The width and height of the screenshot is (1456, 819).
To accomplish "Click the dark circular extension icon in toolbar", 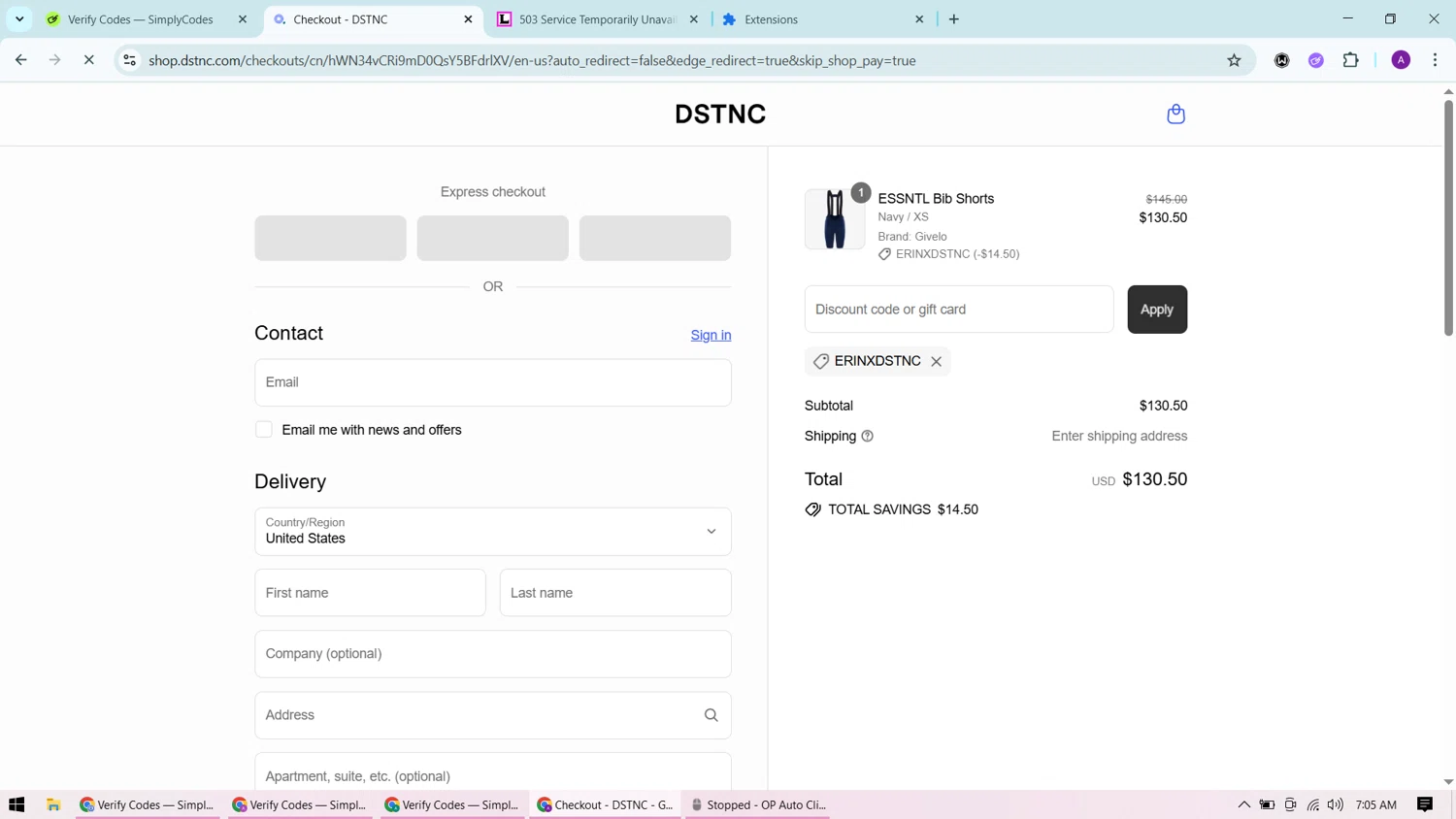I will [x=1282, y=60].
